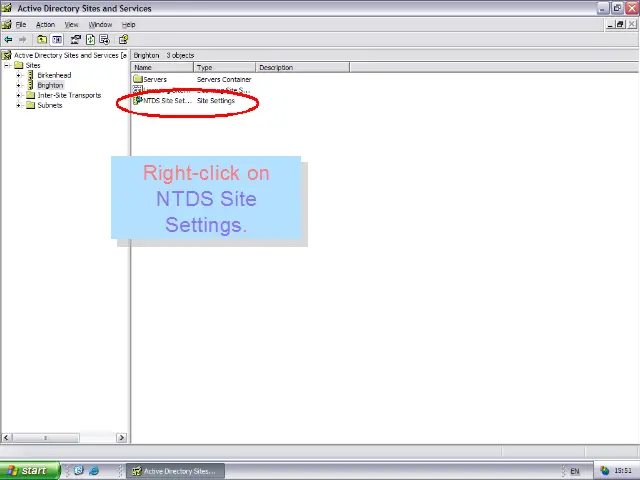Screen dimensions: 640x480
Task: Click the taskbar clock showing 15:51
Action: (x=623, y=471)
